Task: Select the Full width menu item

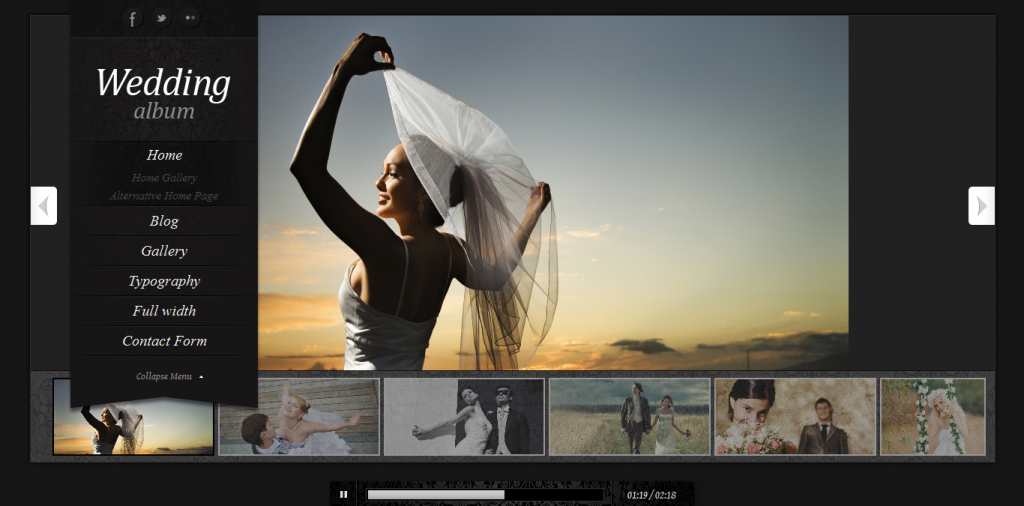Action: coord(164,311)
